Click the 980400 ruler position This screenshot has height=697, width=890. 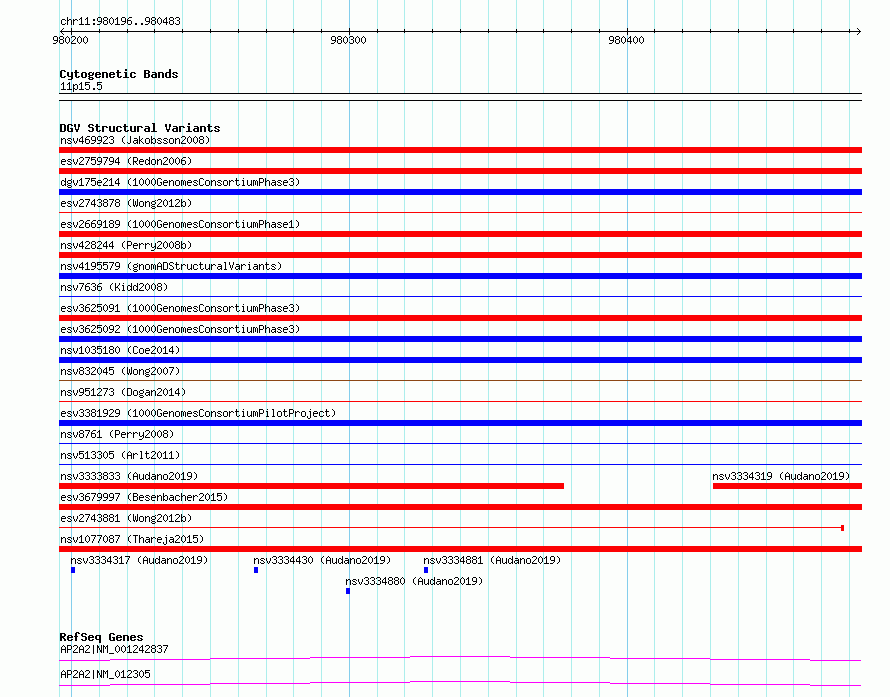(x=626, y=40)
